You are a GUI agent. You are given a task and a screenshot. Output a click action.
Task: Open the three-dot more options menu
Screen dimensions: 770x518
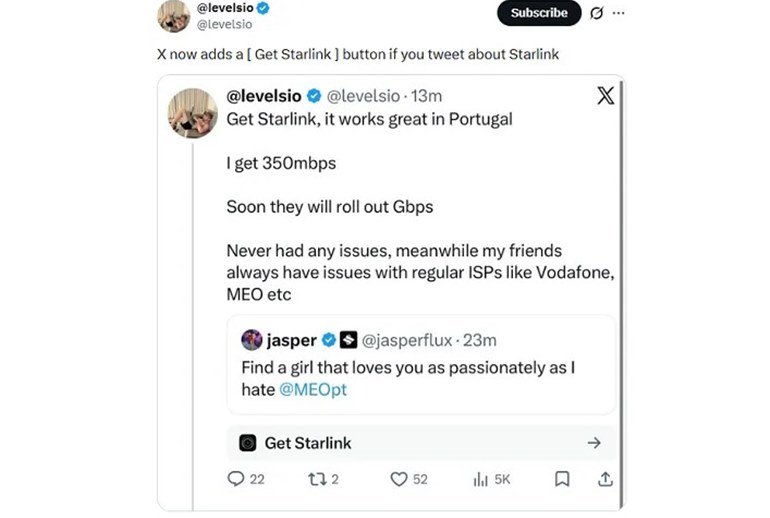point(618,13)
